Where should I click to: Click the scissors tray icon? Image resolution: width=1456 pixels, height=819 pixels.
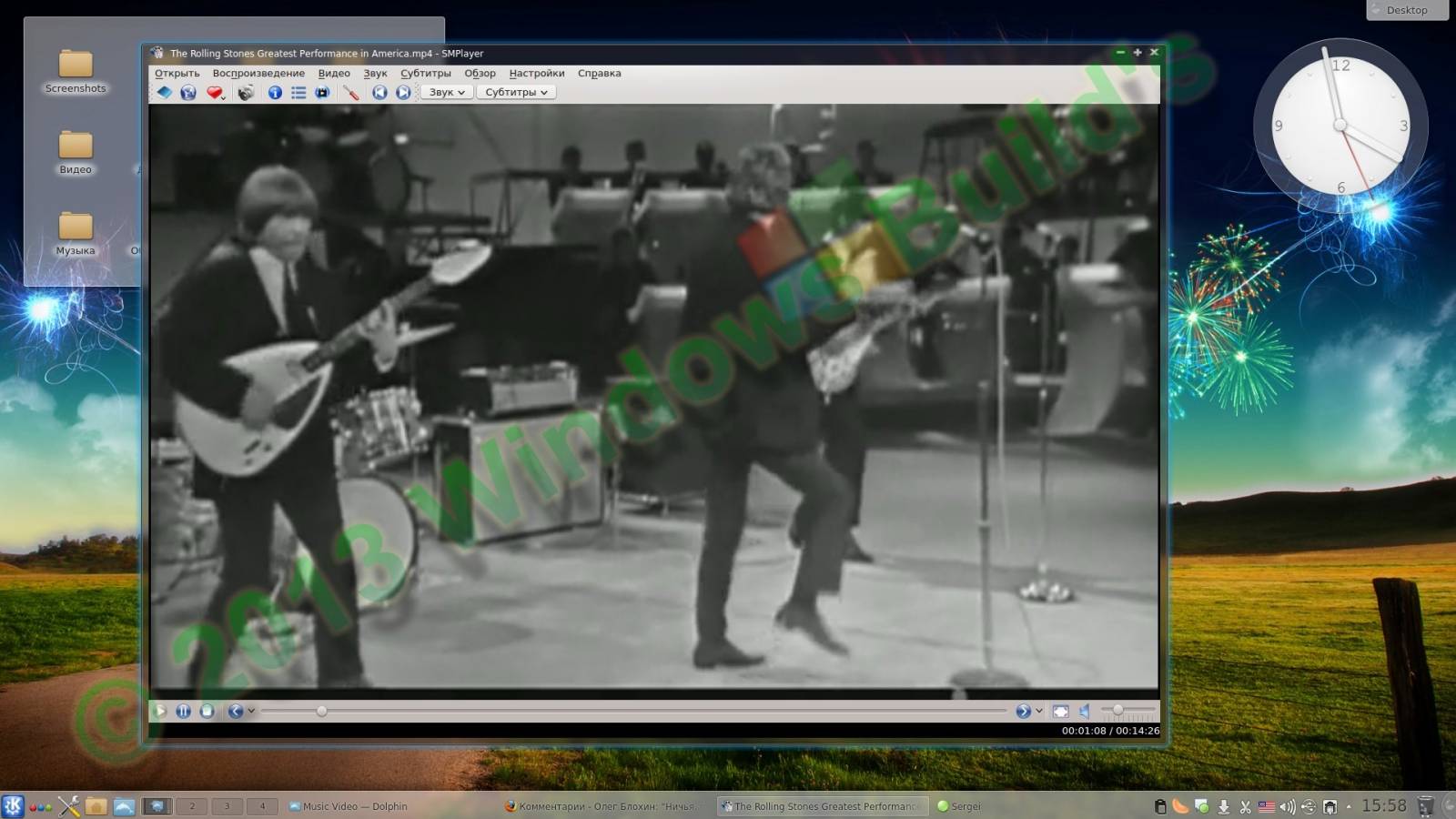click(x=1245, y=806)
